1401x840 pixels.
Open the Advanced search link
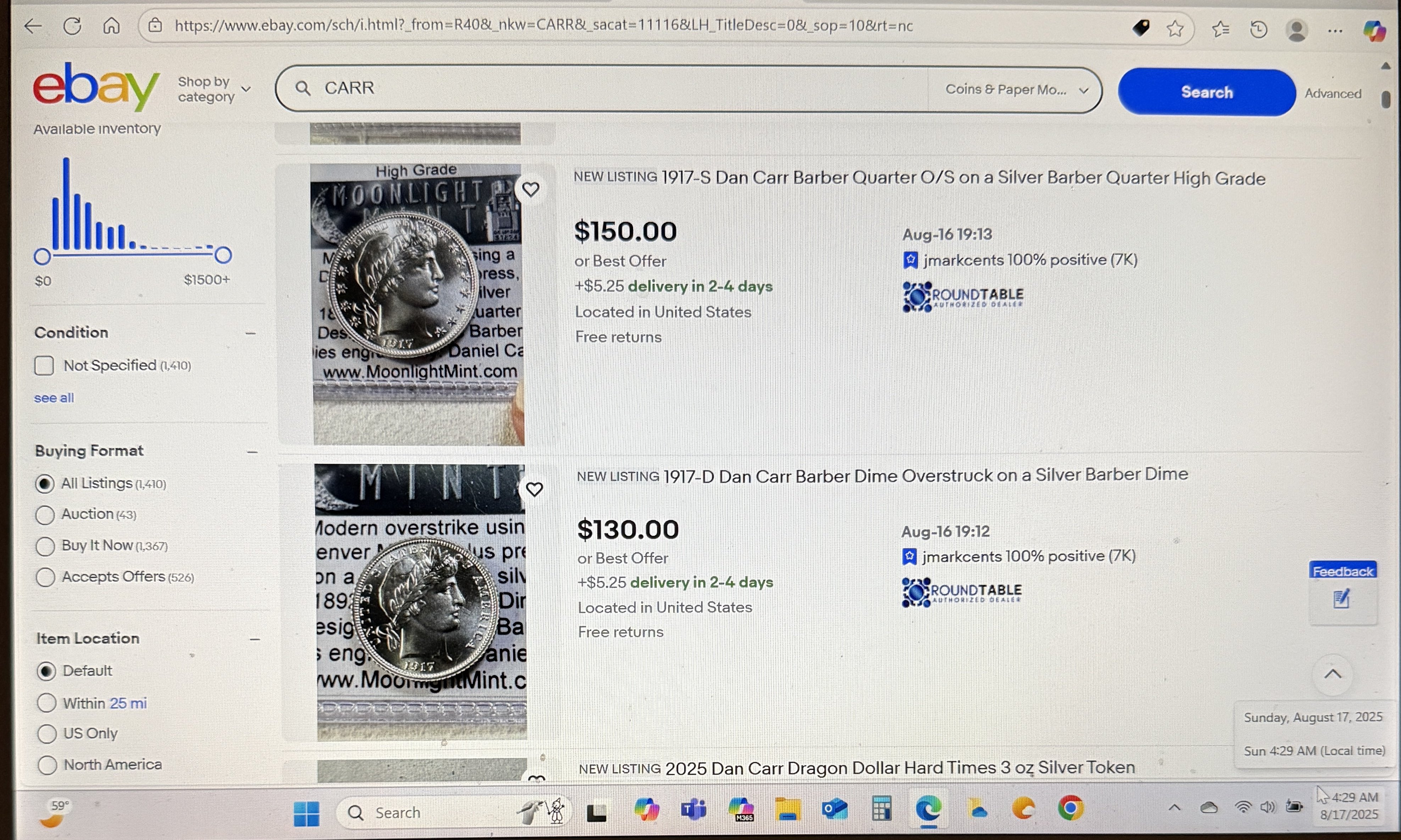click(1333, 93)
